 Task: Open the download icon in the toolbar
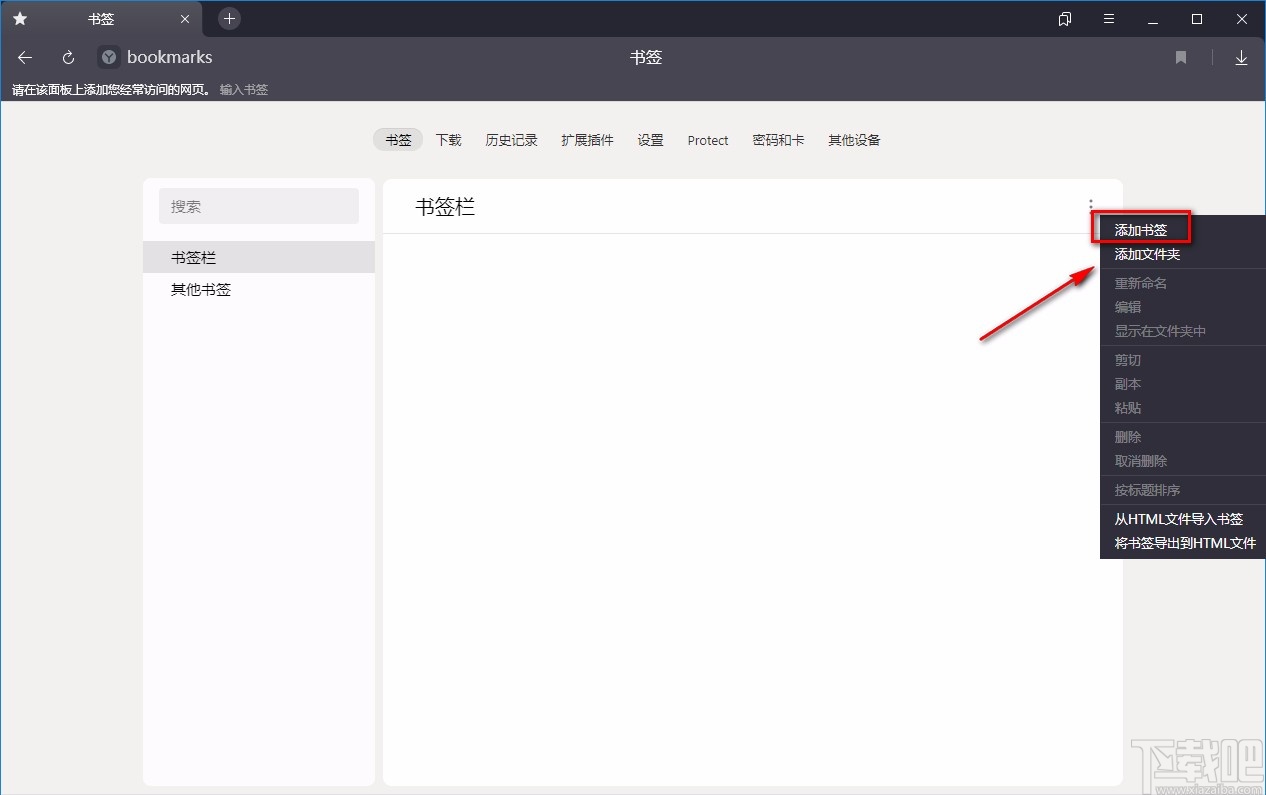coord(1242,57)
